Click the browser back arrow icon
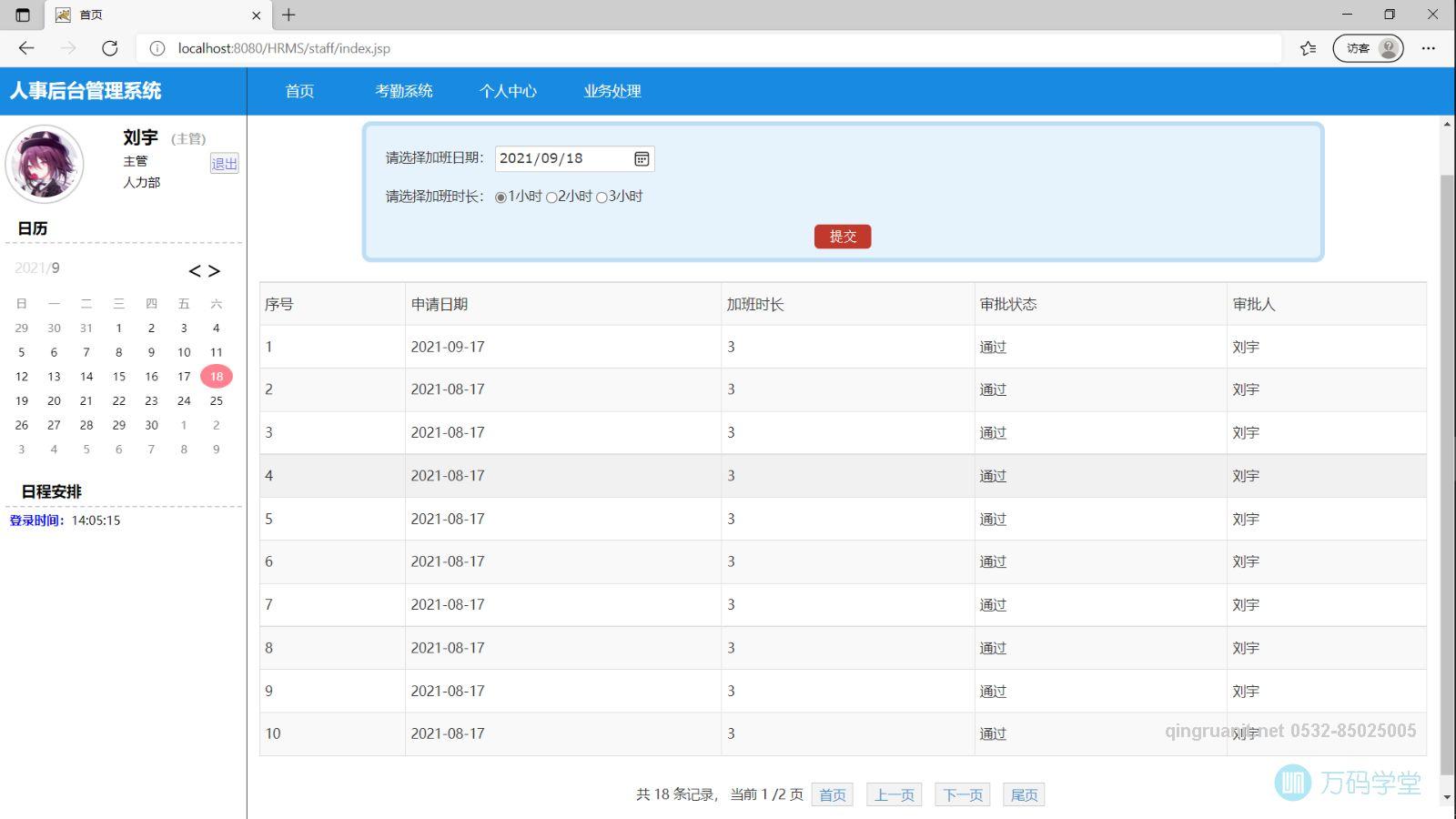1456x819 pixels. pyautogui.click(x=26, y=48)
